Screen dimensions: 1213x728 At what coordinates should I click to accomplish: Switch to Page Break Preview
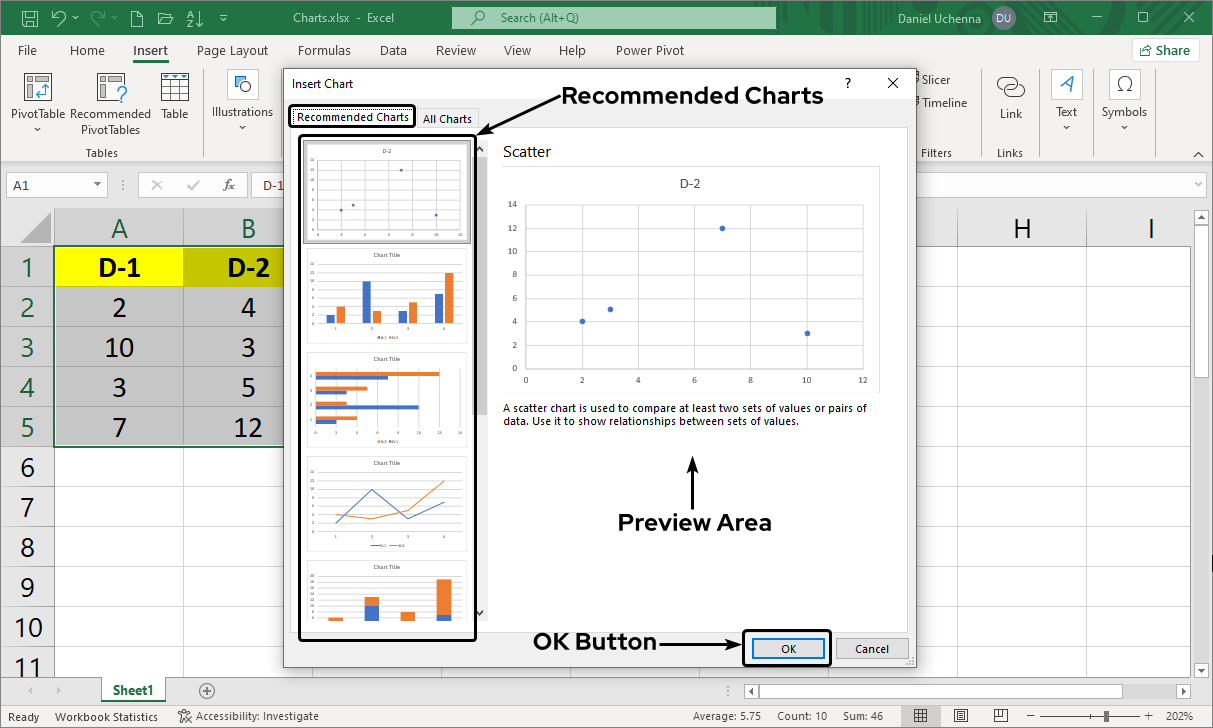(x=1000, y=715)
